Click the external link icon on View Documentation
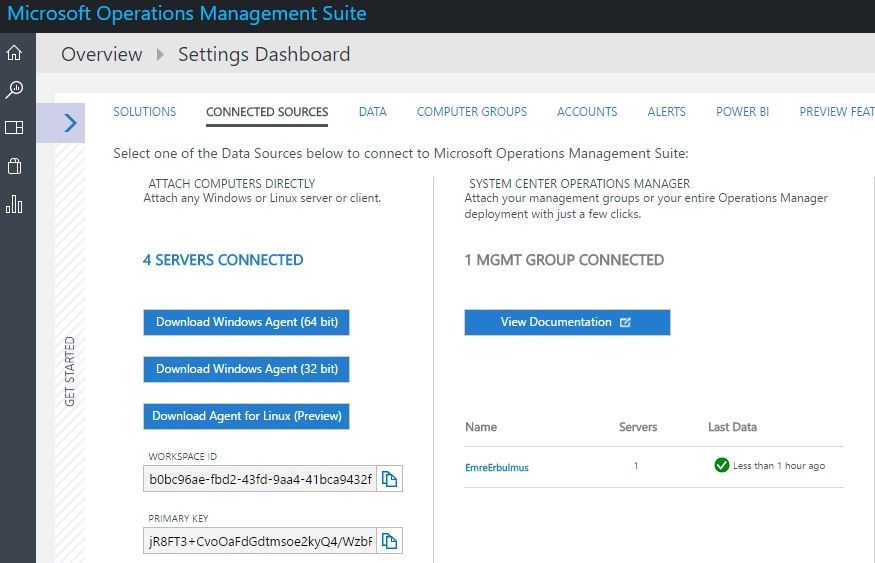 (625, 323)
